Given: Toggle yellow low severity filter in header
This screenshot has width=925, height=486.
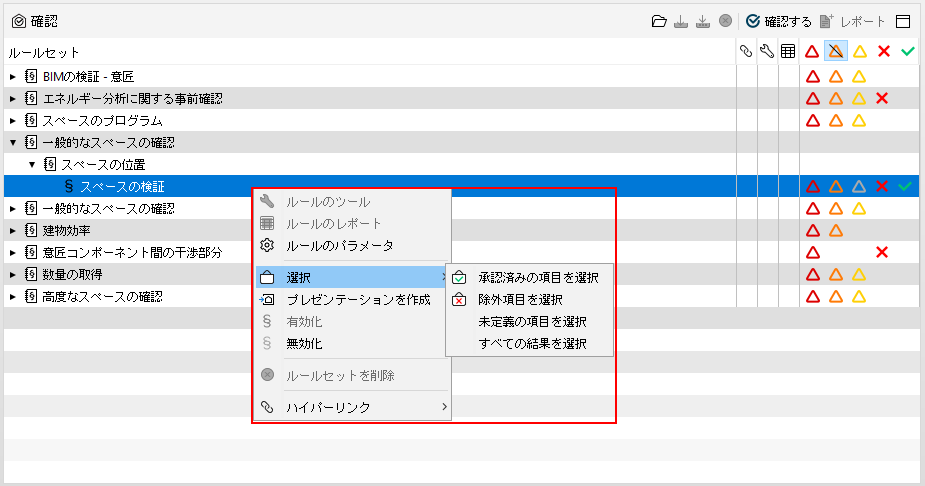Looking at the screenshot, I should coord(860,51).
